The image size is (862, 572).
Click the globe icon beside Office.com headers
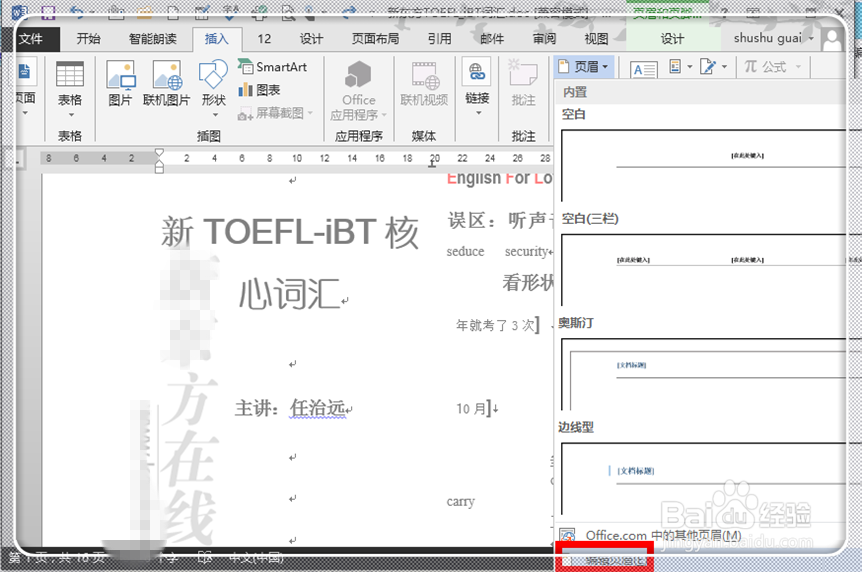[567, 535]
